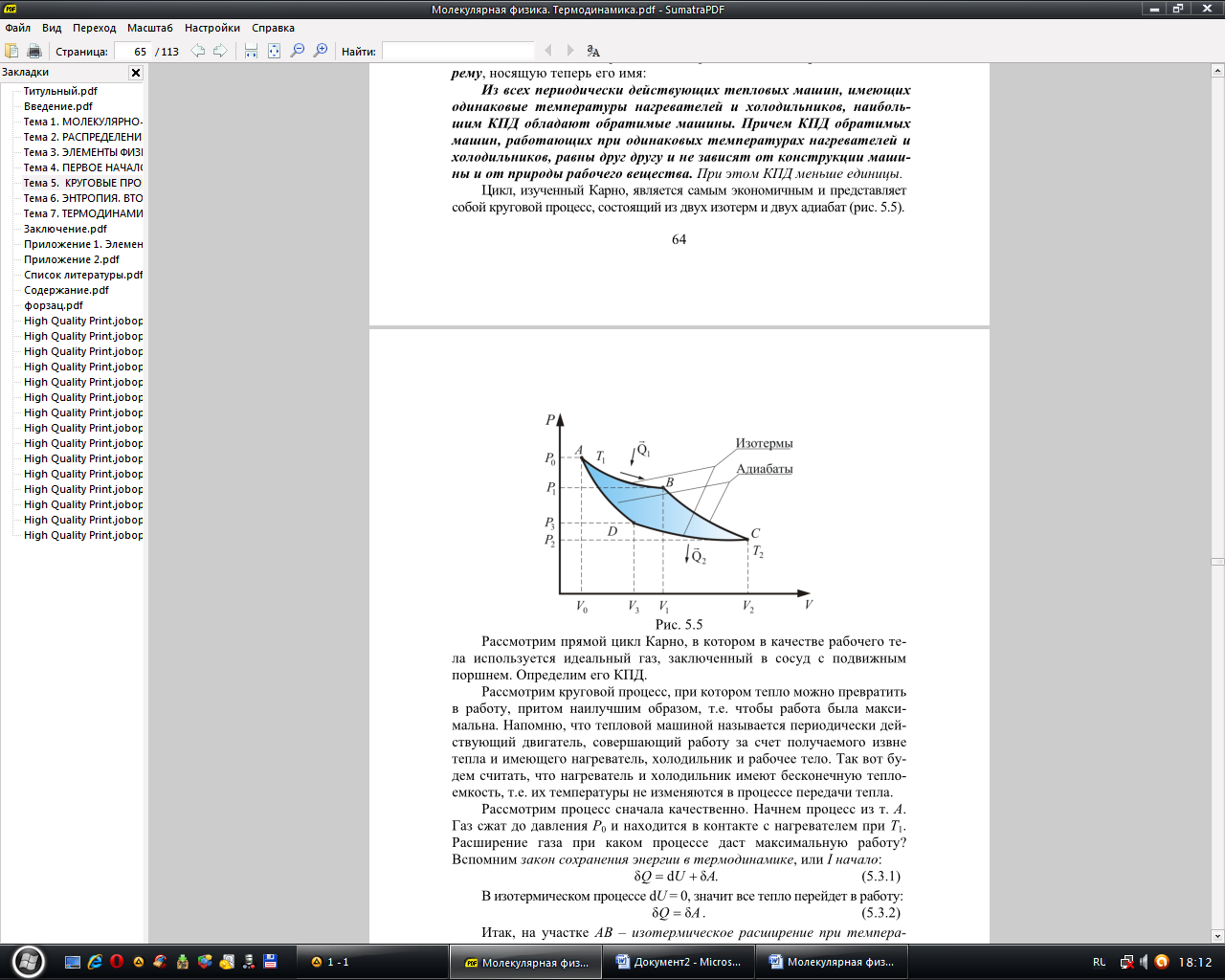Click the Zoom In magnifier icon
This screenshot has height=980, width=1225.
(321, 51)
